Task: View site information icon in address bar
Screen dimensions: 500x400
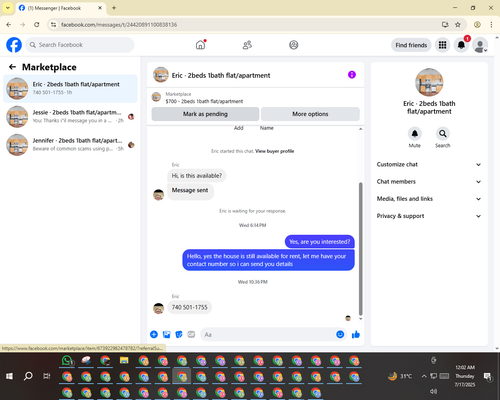Action: (x=53, y=25)
